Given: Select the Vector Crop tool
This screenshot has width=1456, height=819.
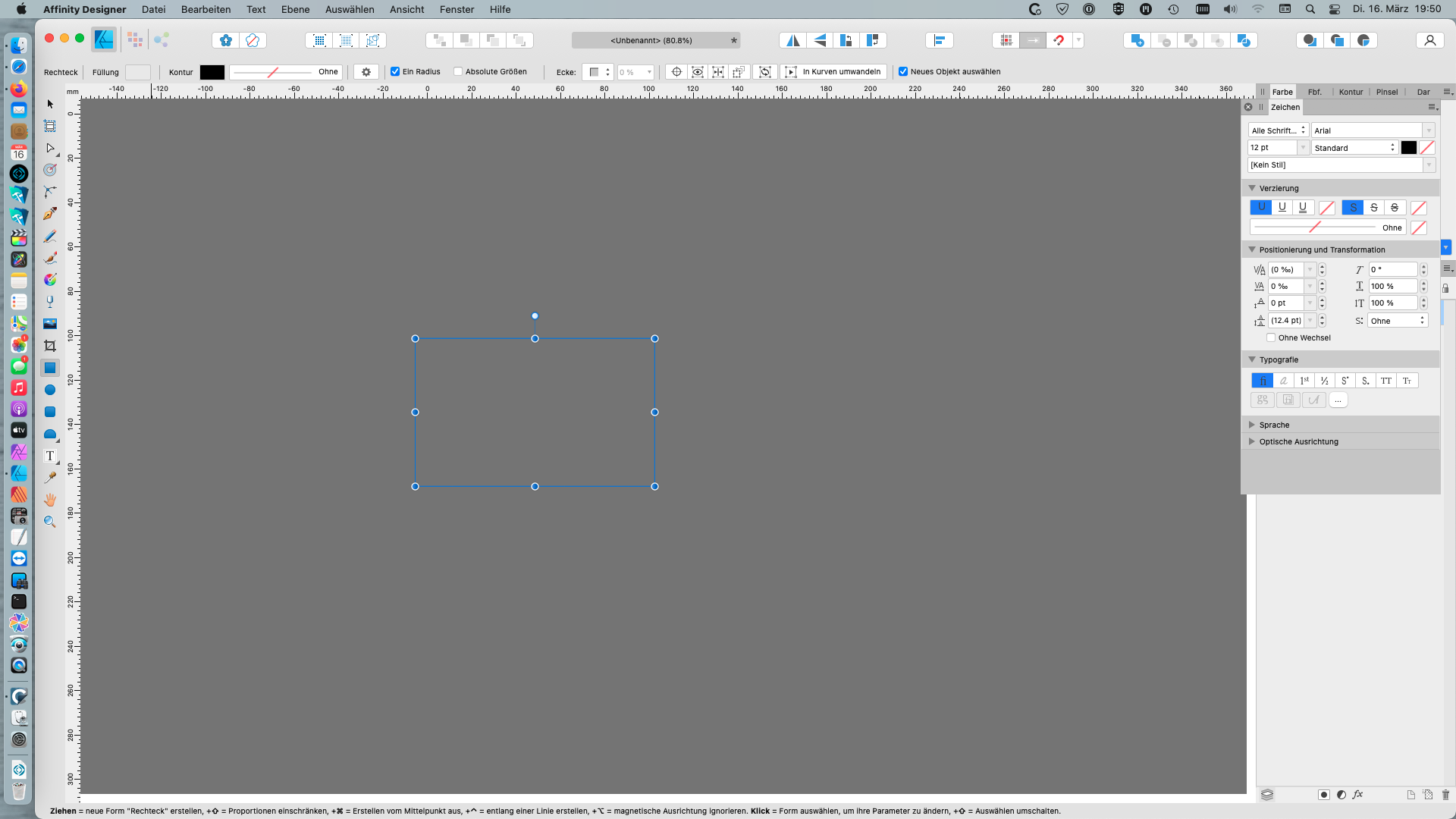Looking at the screenshot, I should point(50,346).
